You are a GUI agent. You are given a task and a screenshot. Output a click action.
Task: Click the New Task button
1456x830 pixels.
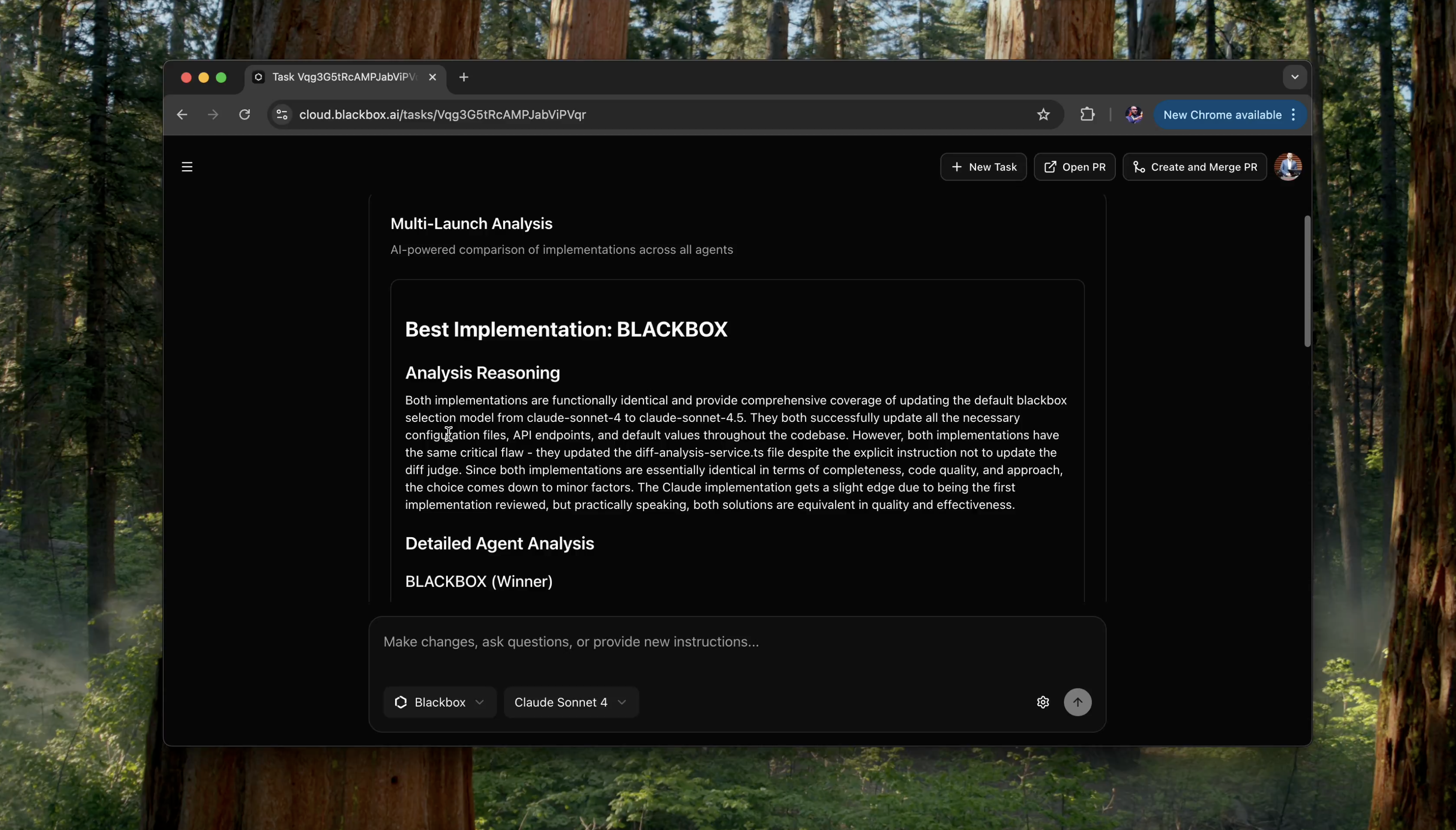tap(983, 167)
